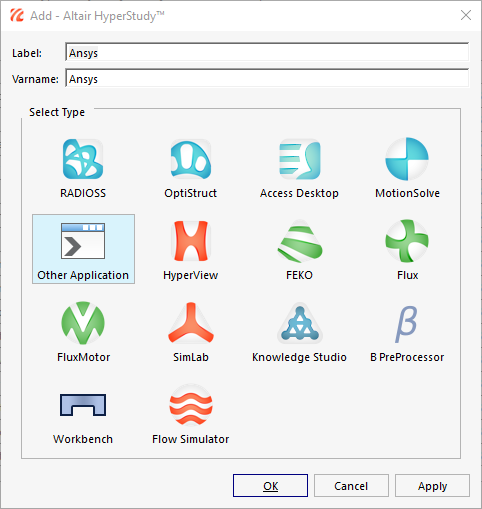Select the Flux type icon
482x509 pixels.
tap(407, 241)
